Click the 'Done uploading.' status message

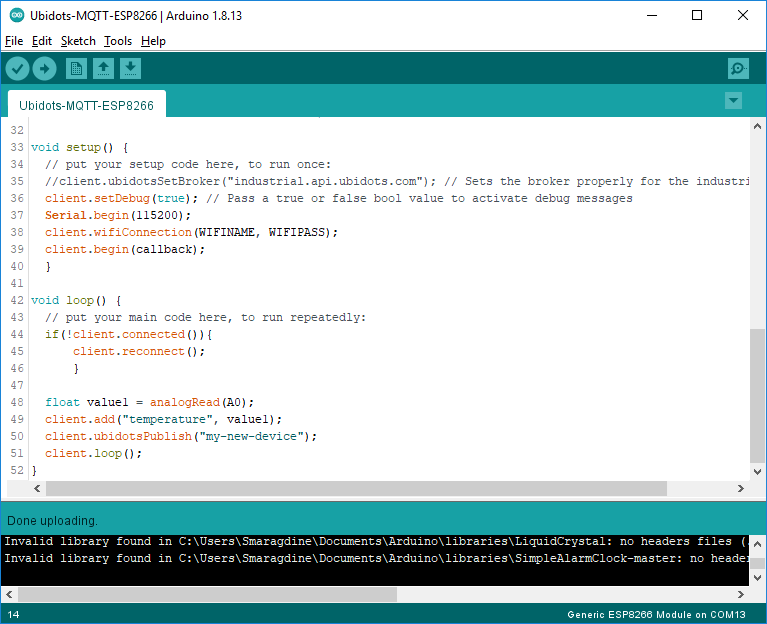pos(52,521)
